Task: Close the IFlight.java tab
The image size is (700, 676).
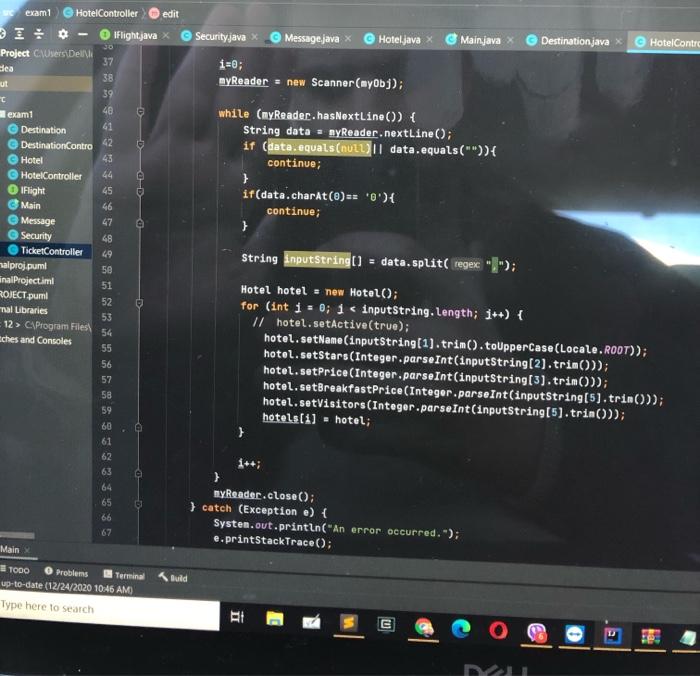Action: pyautogui.click(x=166, y=35)
